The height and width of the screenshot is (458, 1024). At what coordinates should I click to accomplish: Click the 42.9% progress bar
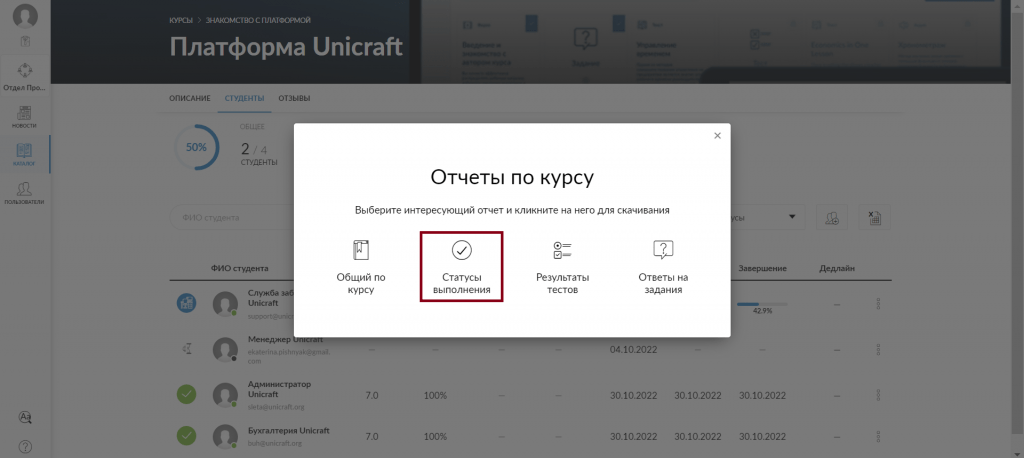762,304
